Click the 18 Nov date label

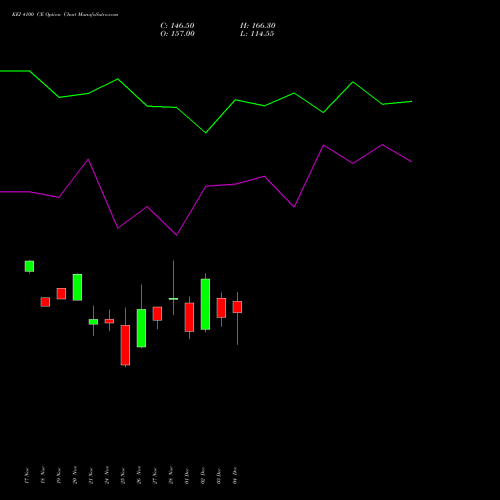[x=43, y=475]
